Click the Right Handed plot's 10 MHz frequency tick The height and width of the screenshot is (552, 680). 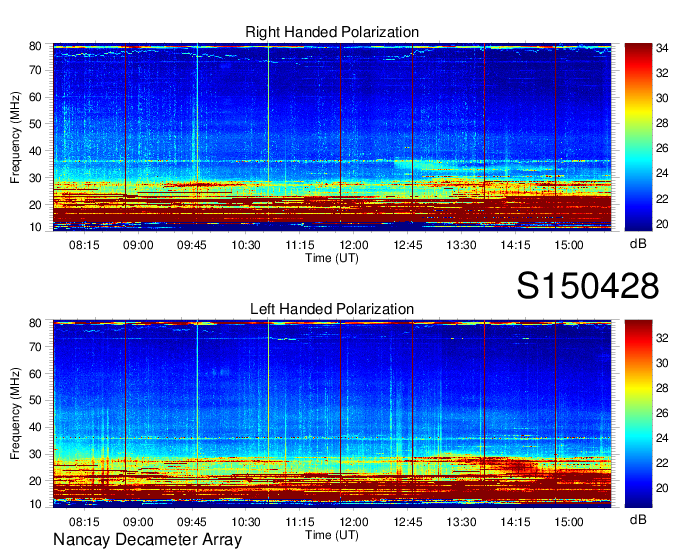[x=35, y=227]
